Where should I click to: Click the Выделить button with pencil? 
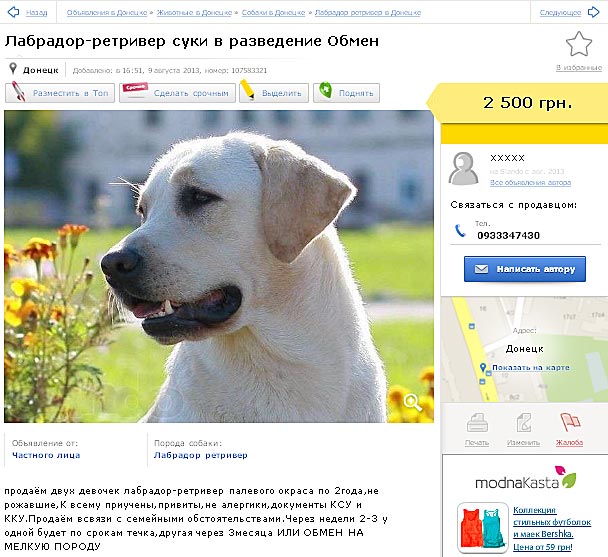(274, 93)
